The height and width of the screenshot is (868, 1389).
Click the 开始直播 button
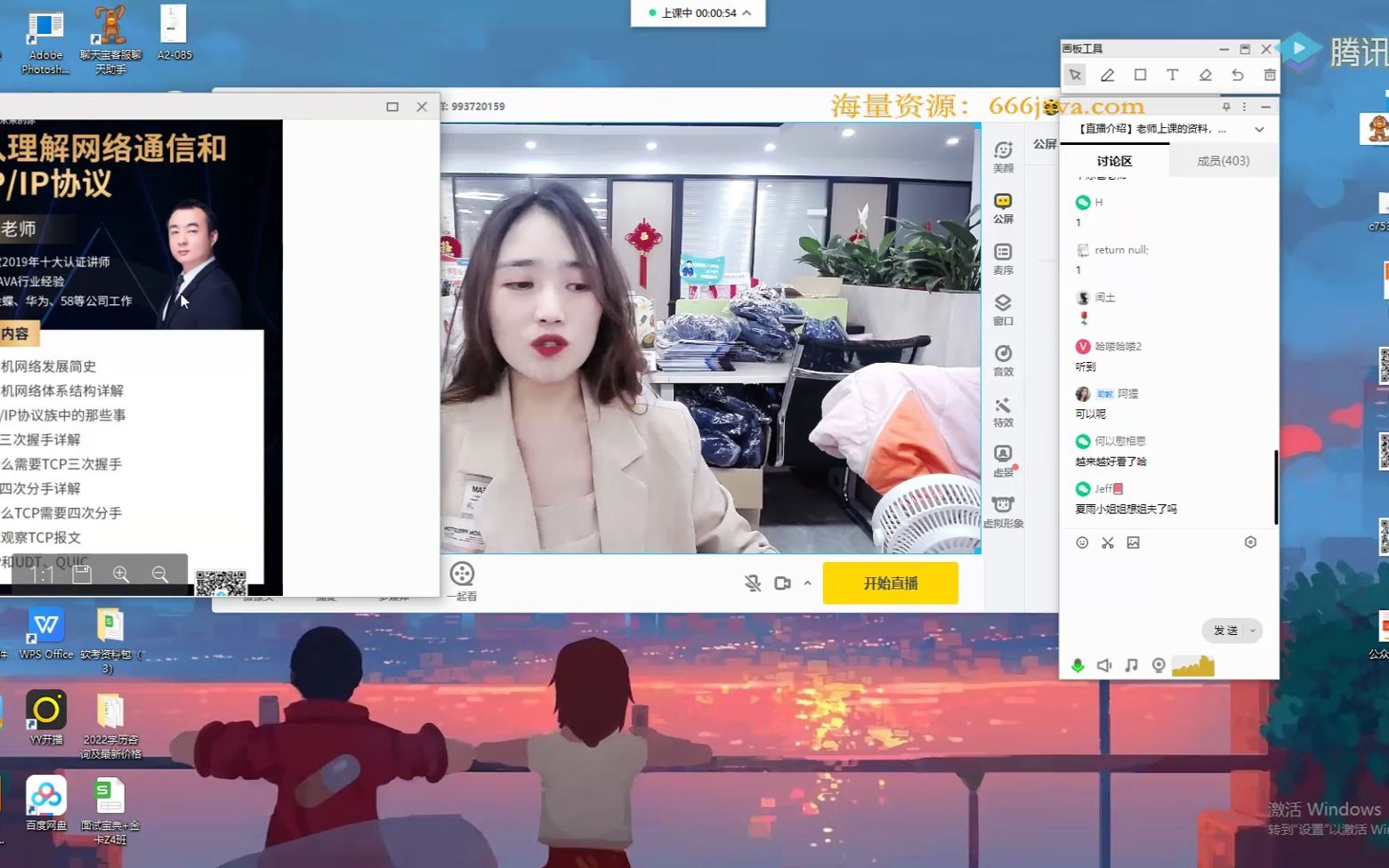coord(890,583)
